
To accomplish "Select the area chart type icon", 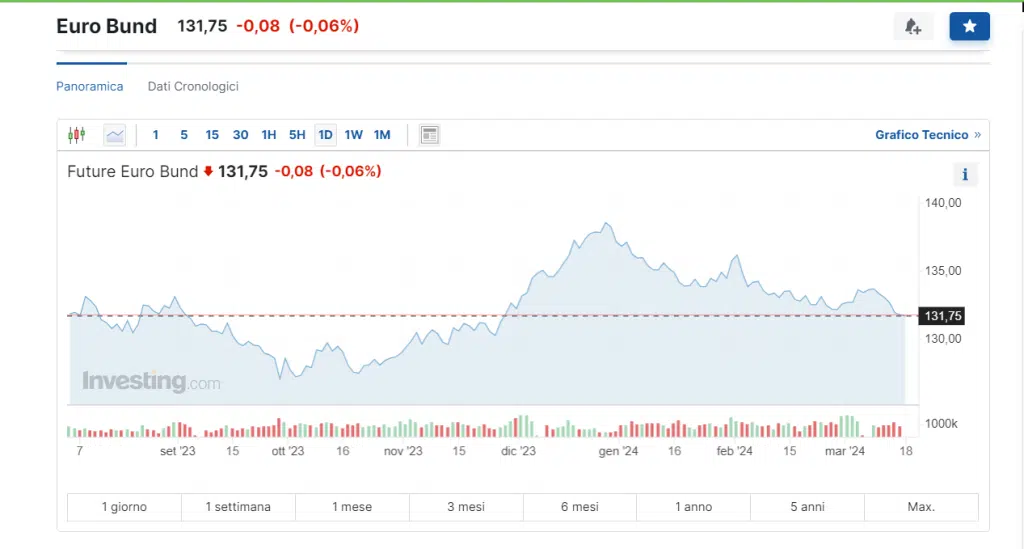I will 114,135.
